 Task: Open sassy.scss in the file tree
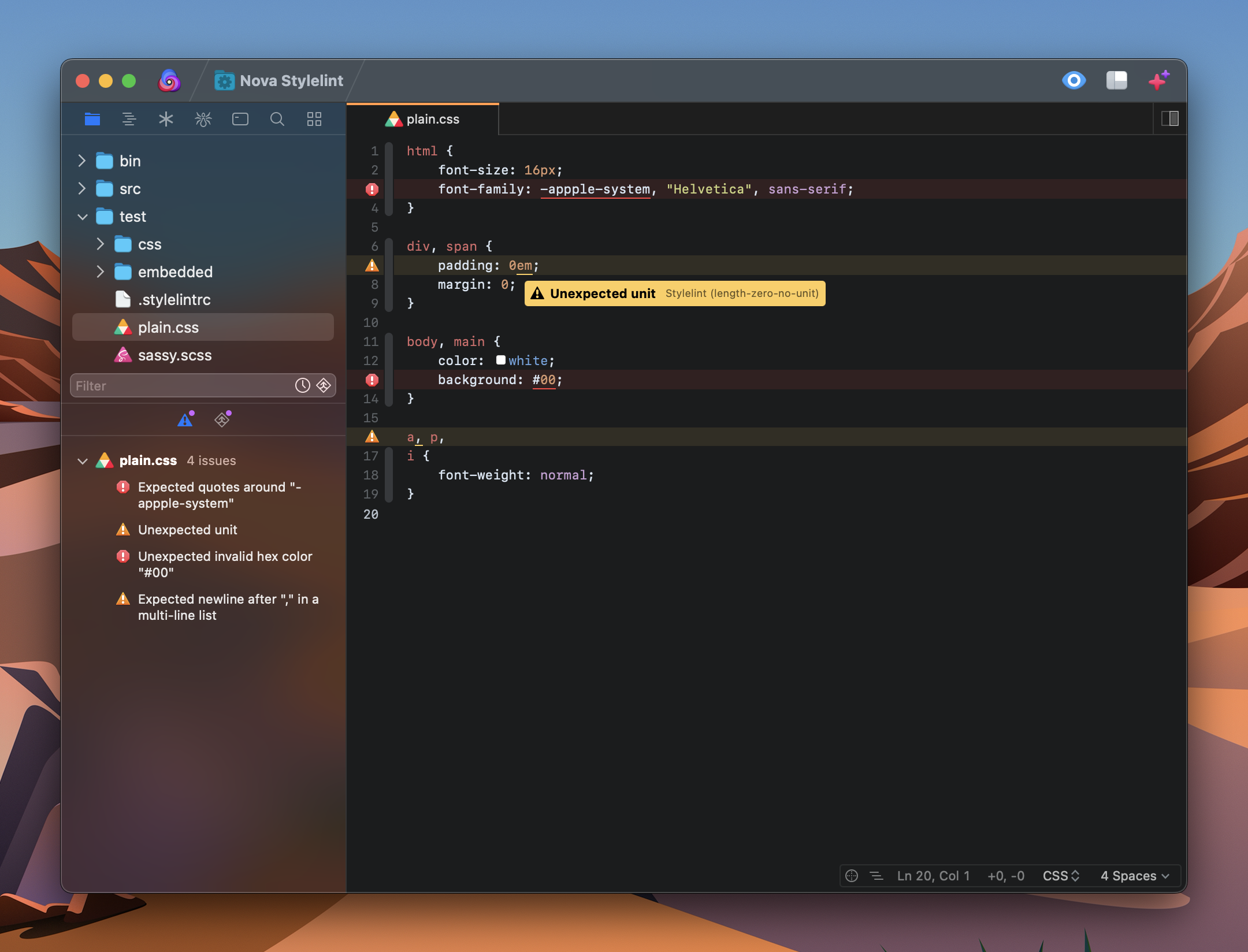point(174,355)
